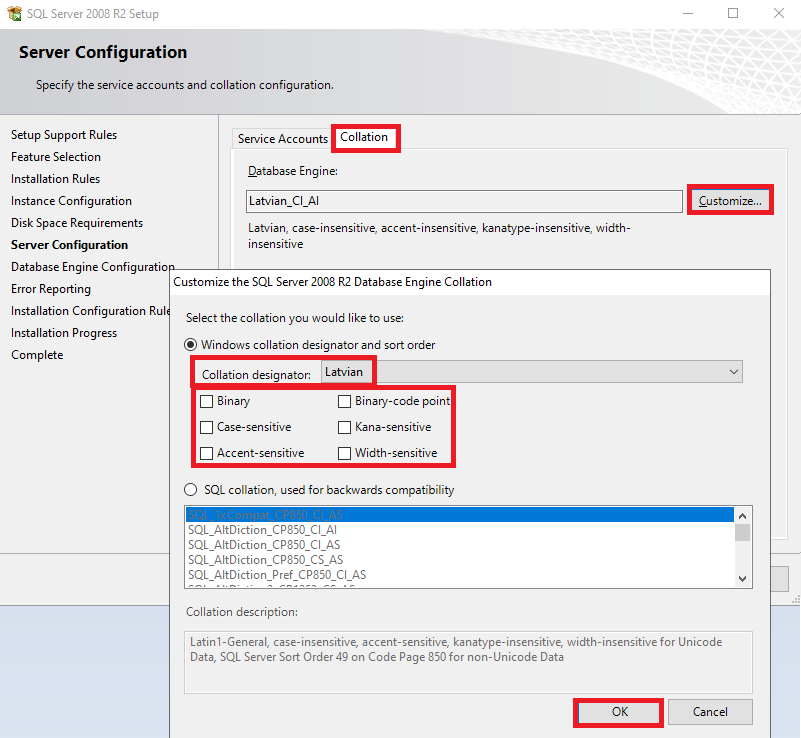Click Feature Selection in the sidebar

(x=56, y=157)
